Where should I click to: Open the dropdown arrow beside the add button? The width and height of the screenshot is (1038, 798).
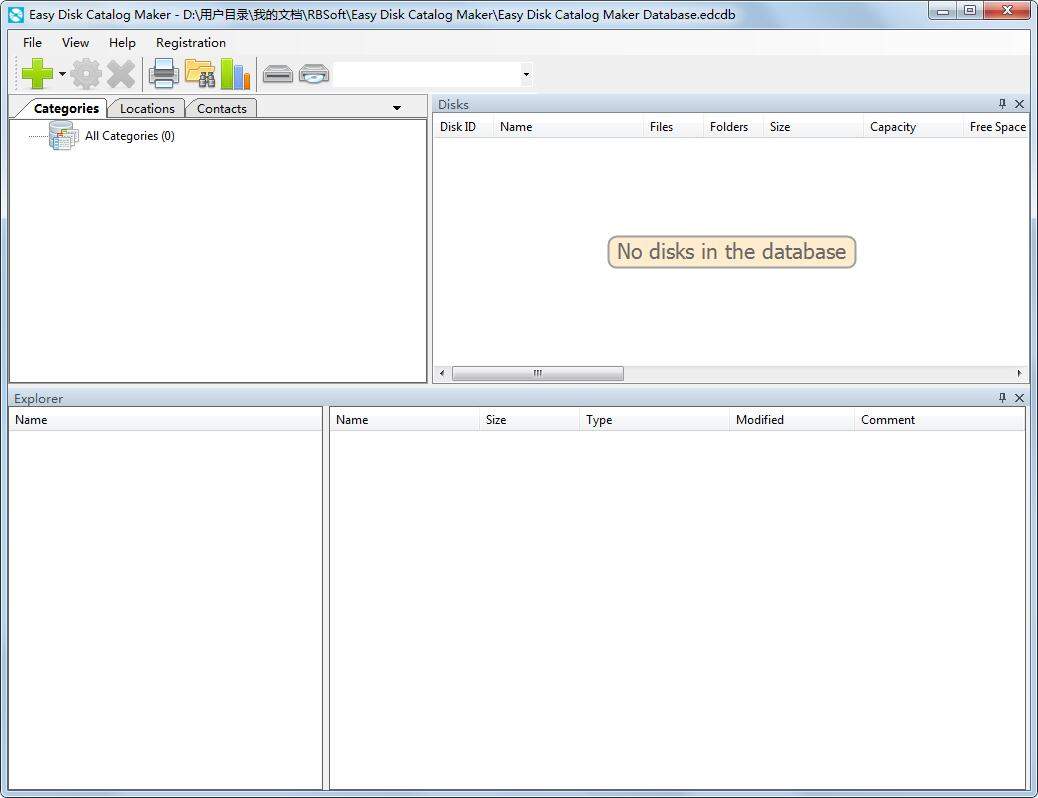(61, 73)
